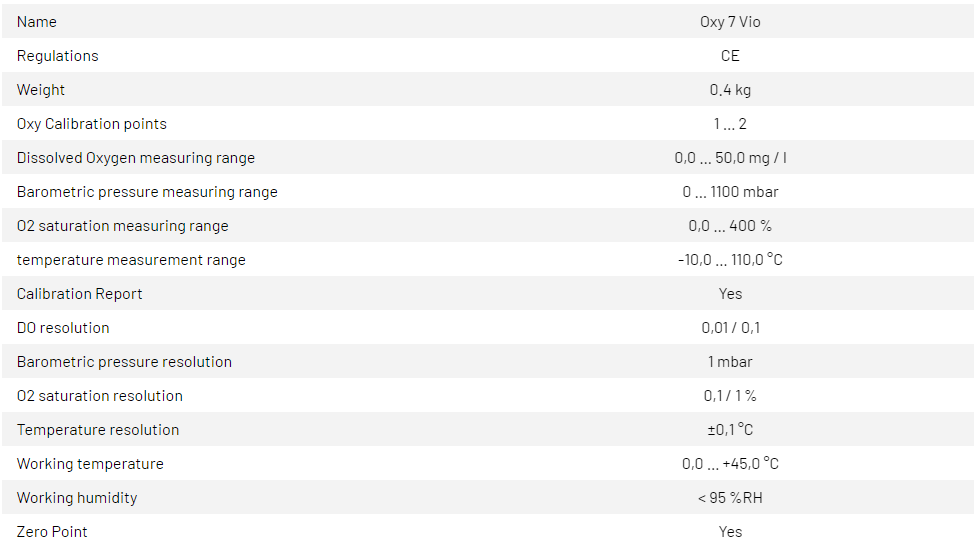Click Barometric pressure measuring range label
Screen dimensions: 977x549
click(147, 192)
